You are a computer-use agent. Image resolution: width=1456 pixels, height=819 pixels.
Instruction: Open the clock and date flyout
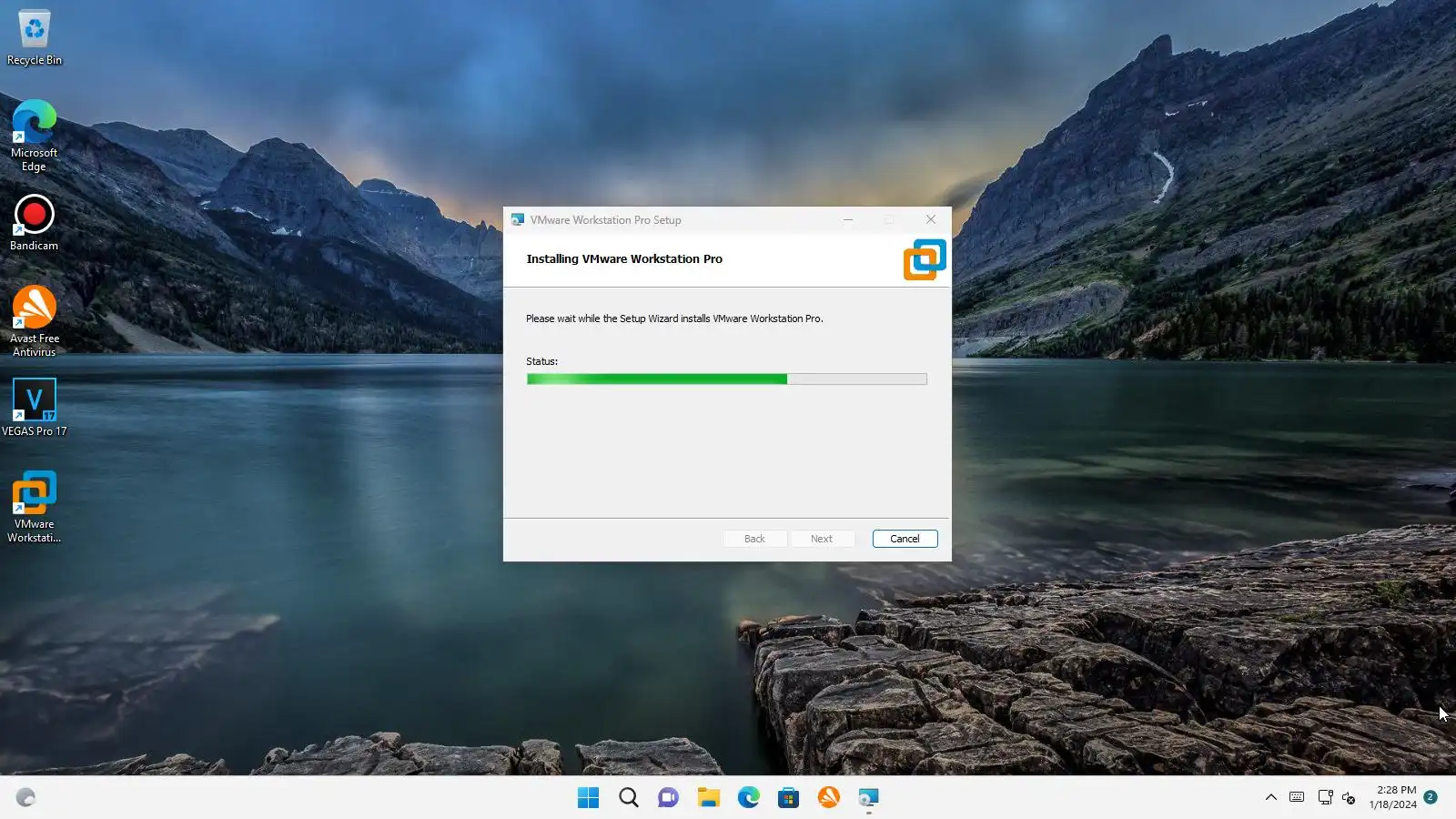coord(1393,797)
